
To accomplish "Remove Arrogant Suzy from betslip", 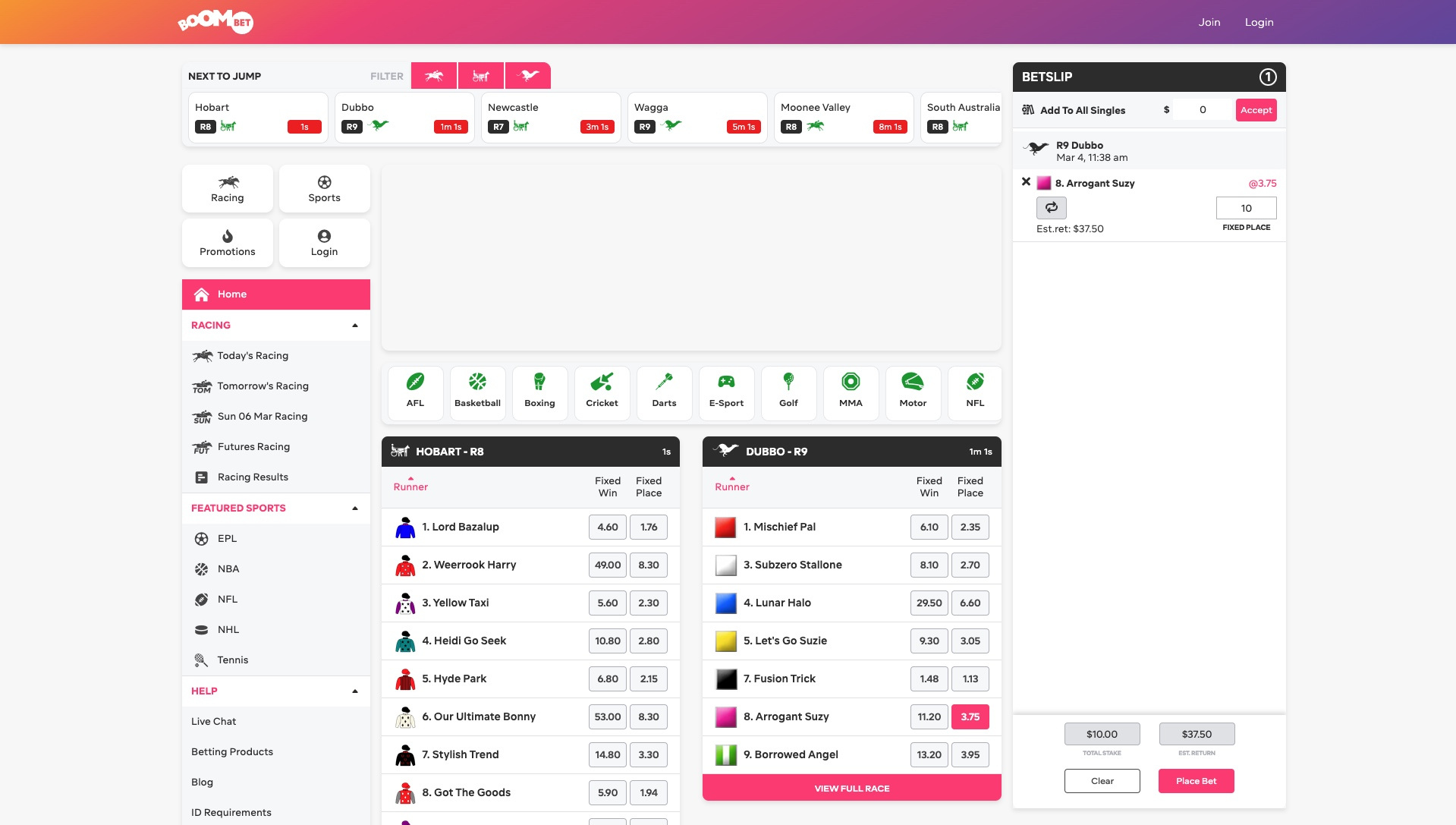I will tap(1026, 182).
